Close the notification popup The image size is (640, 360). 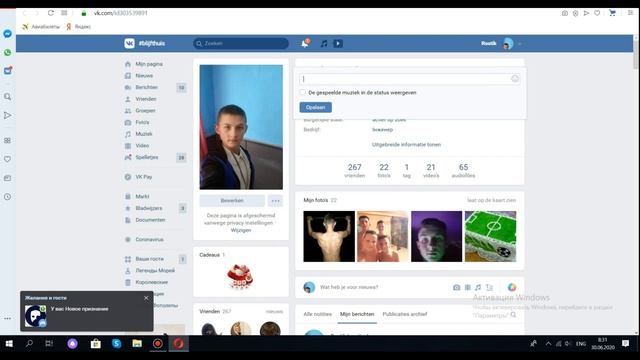(146, 298)
